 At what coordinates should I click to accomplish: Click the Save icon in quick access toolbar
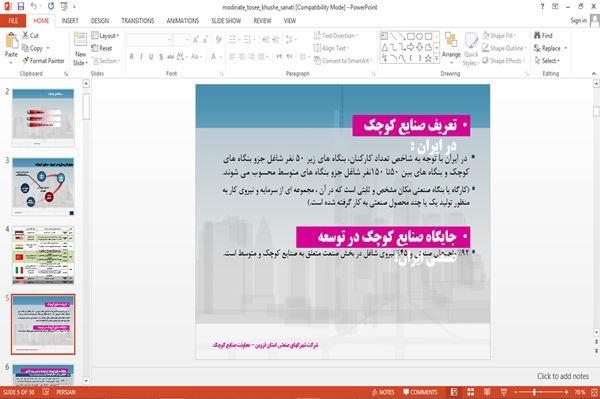click(21, 7)
